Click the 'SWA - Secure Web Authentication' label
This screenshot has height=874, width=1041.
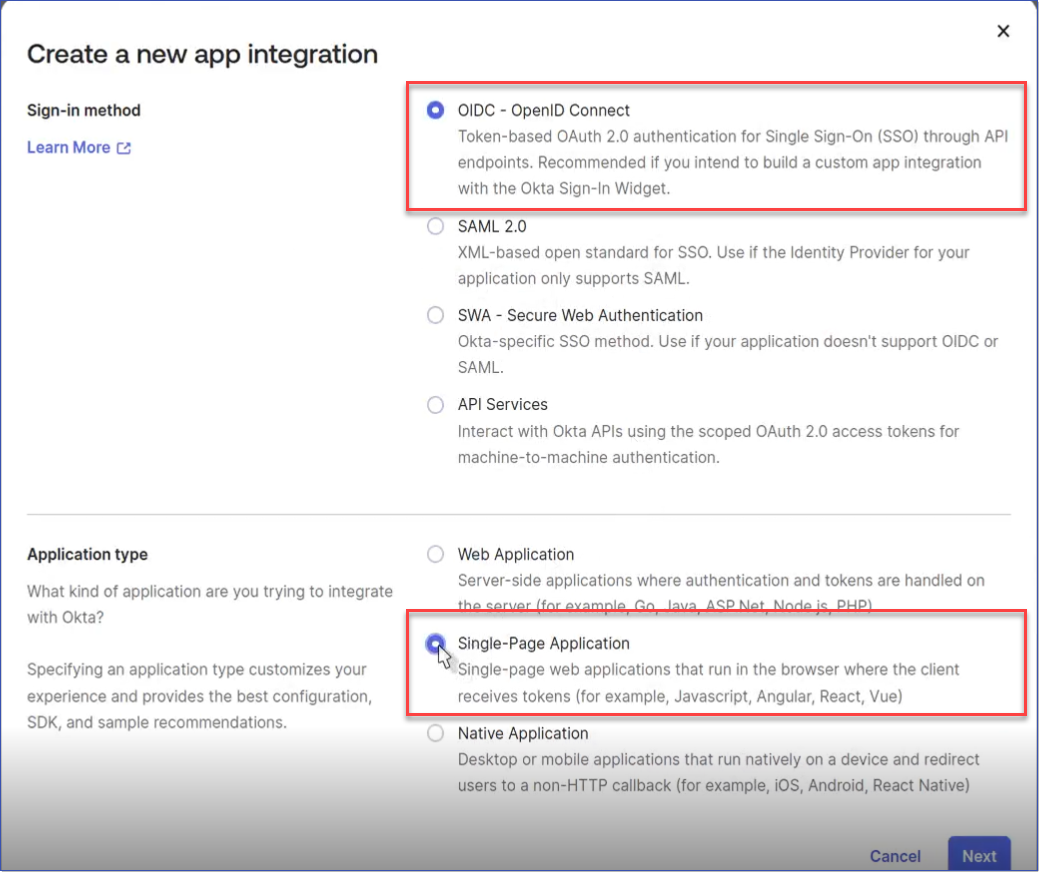click(580, 315)
